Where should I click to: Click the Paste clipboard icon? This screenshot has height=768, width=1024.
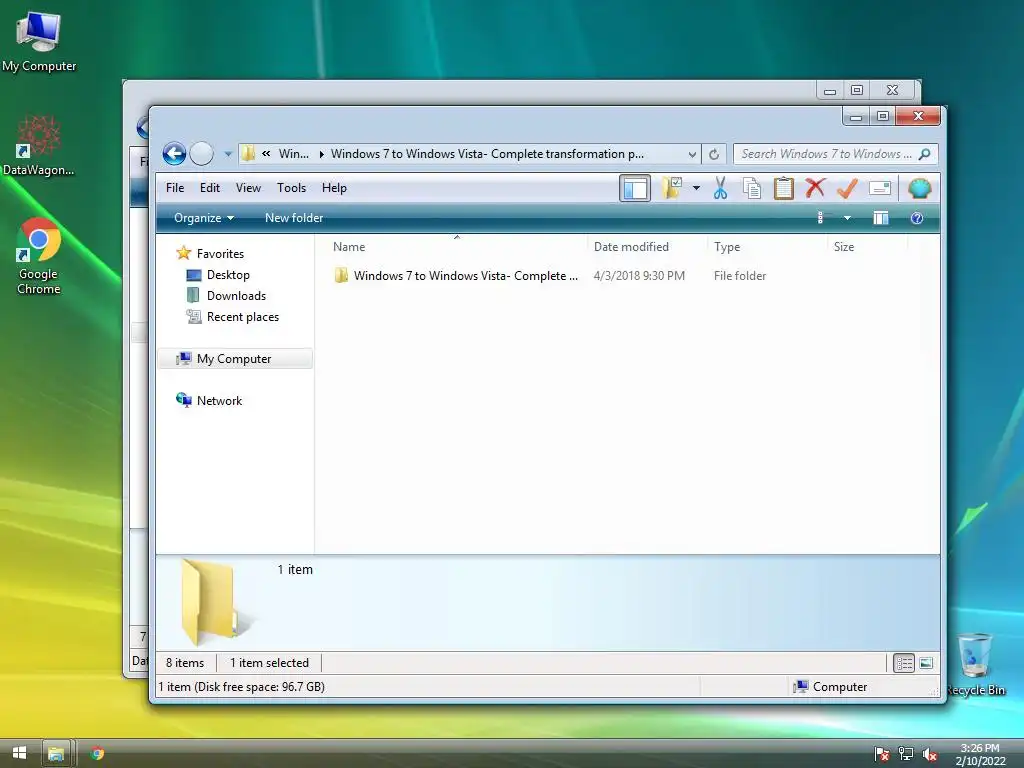784,188
